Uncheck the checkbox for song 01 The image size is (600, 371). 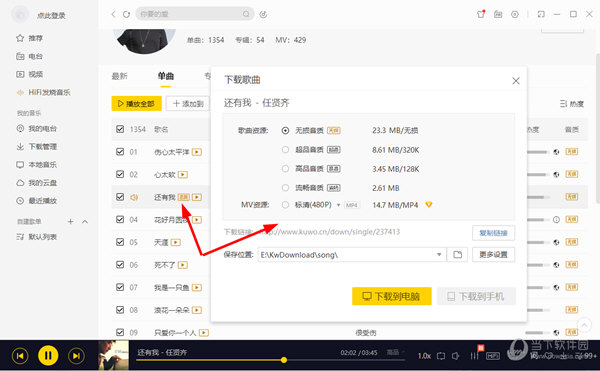click(x=120, y=152)
